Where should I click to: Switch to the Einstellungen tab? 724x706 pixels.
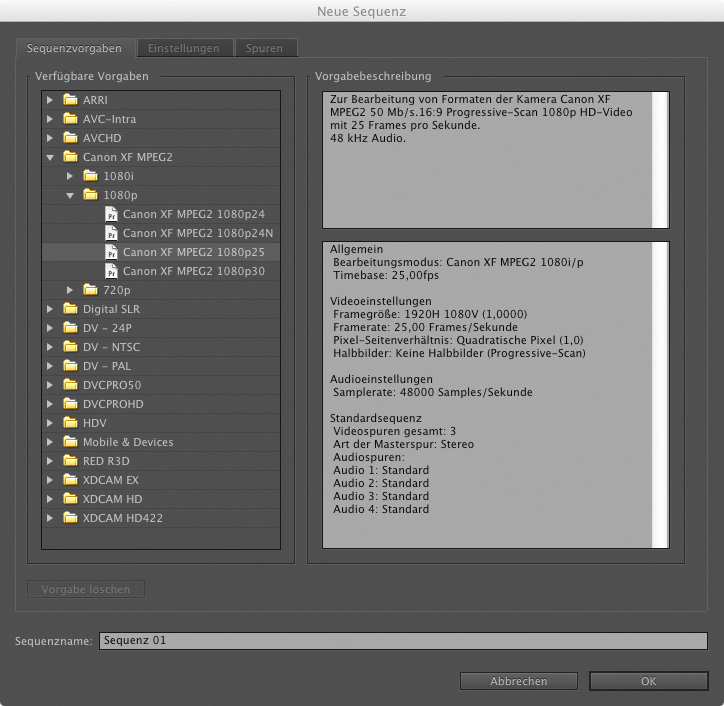pyautogui.click(x=182, y=48)
